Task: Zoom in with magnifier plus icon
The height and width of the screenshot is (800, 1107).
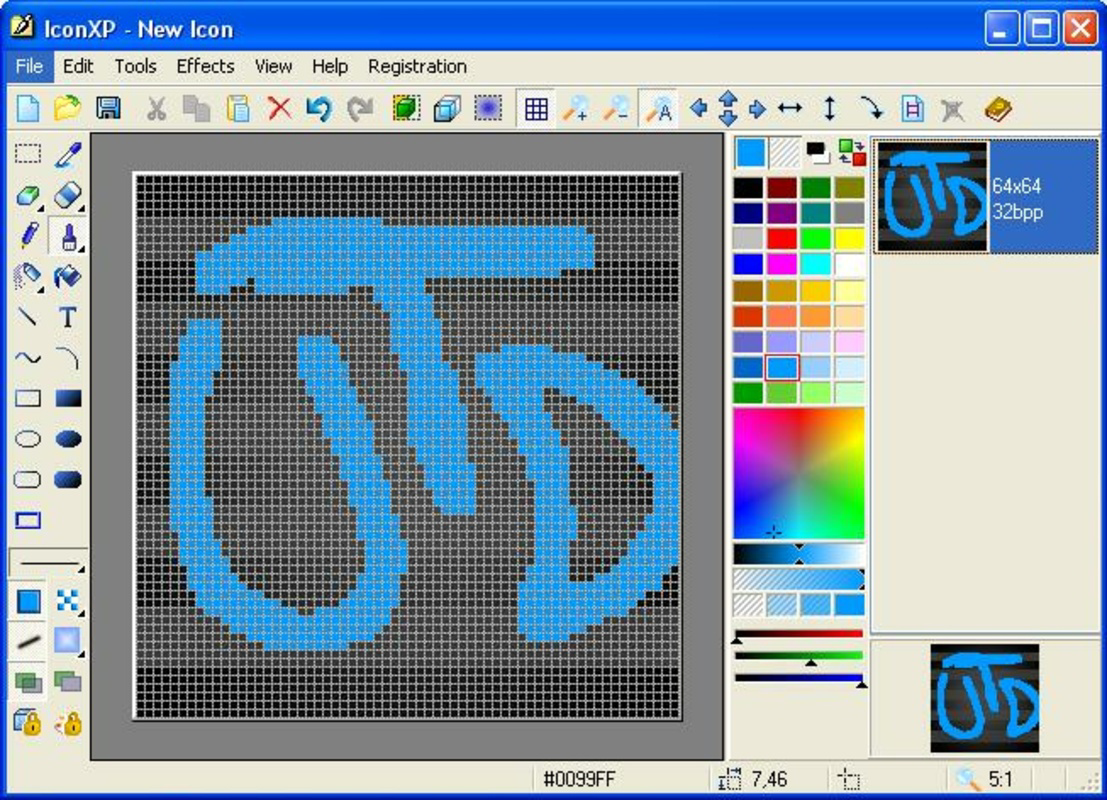Action: pos(576,109)
